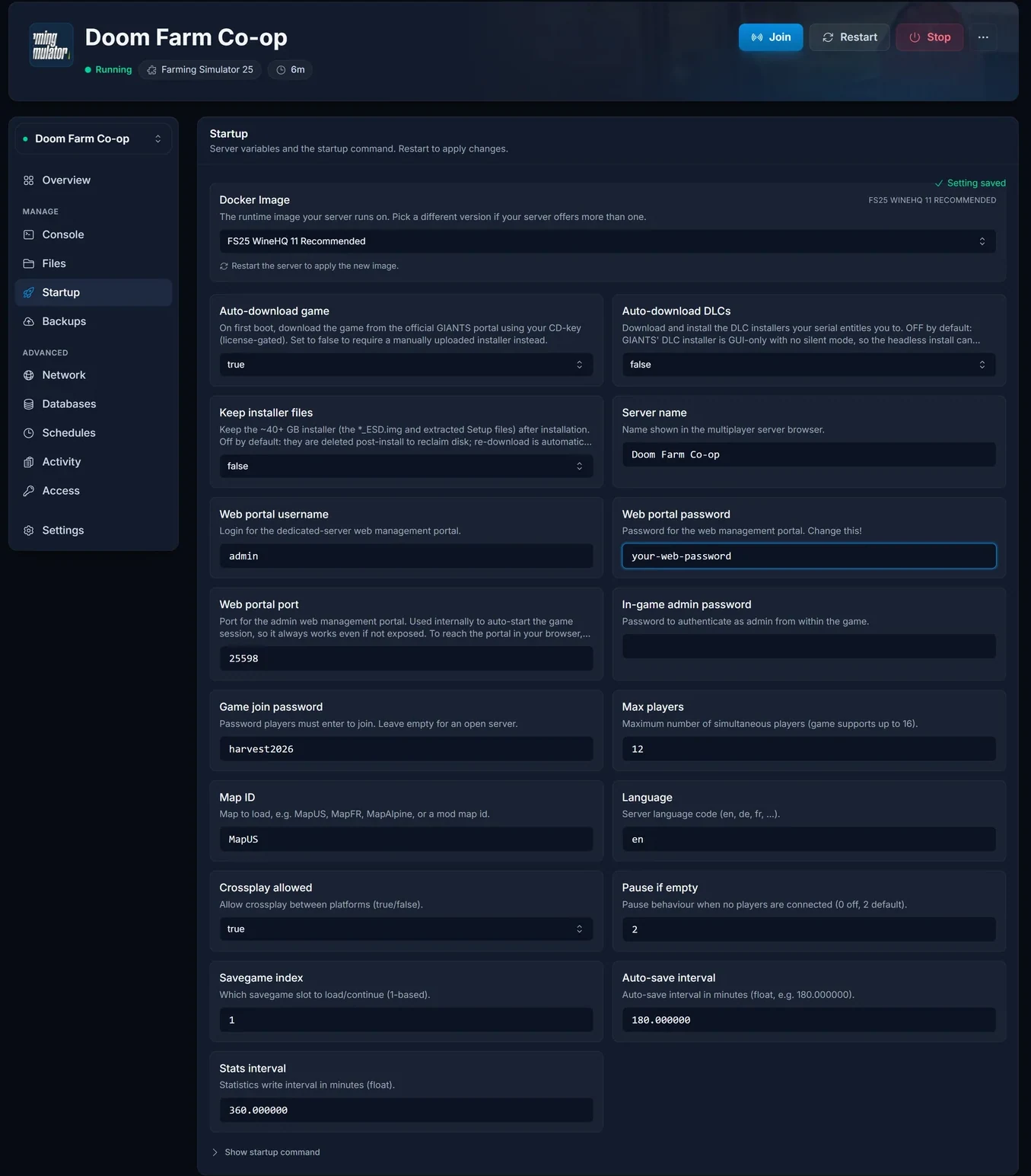Select the Startup sidebar item
The image size is (1031, 1176).
point(94,292)
